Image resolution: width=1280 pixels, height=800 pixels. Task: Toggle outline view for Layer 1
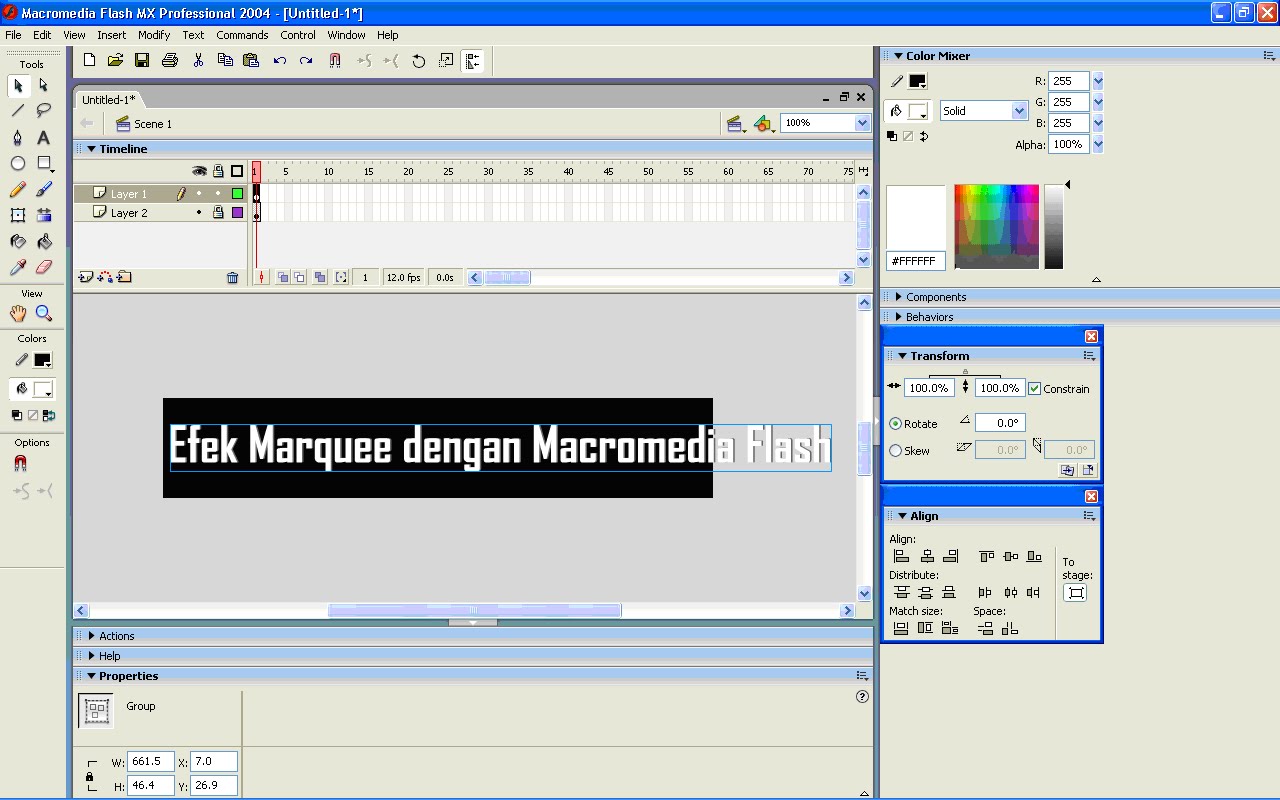(237, 194)
